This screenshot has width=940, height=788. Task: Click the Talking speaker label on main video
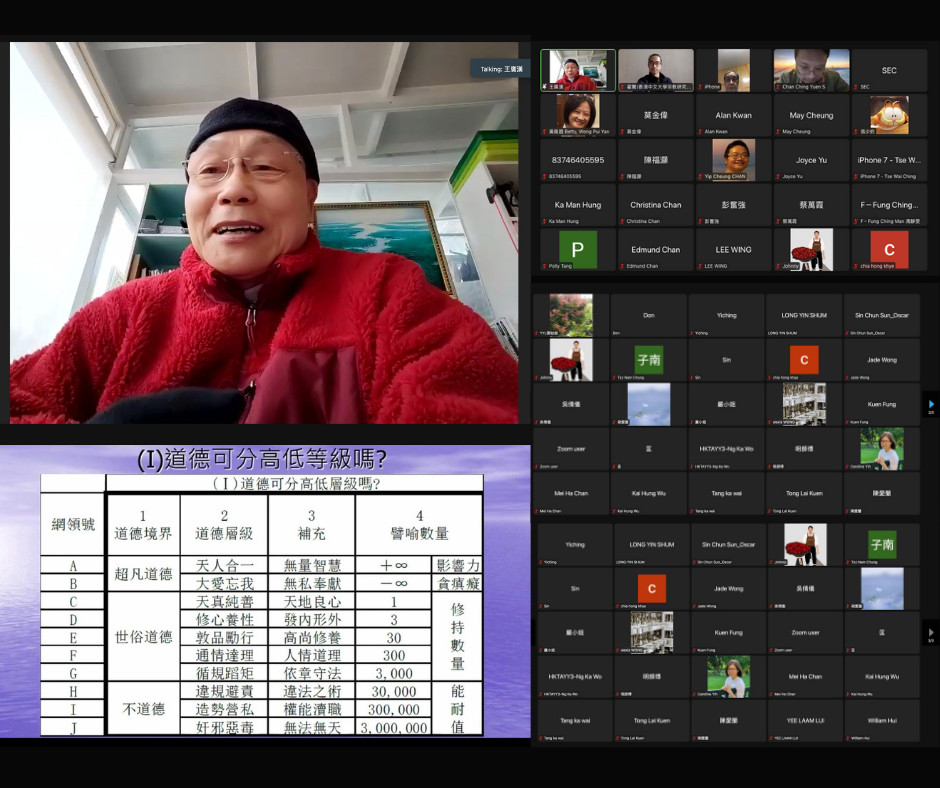coord(500,69)
